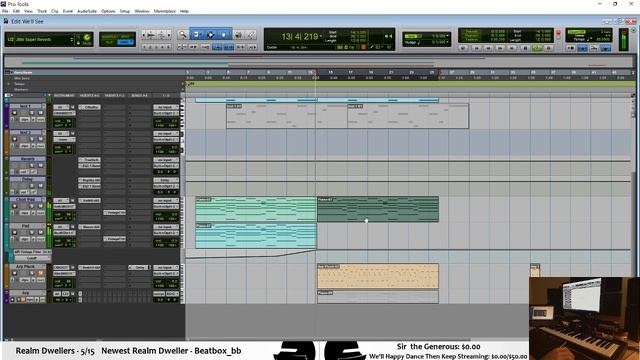Open the Delay send on Arp Pluck
Image resolution: width=640 pixels, height=360 pixels.
click(x=139, y=267)
